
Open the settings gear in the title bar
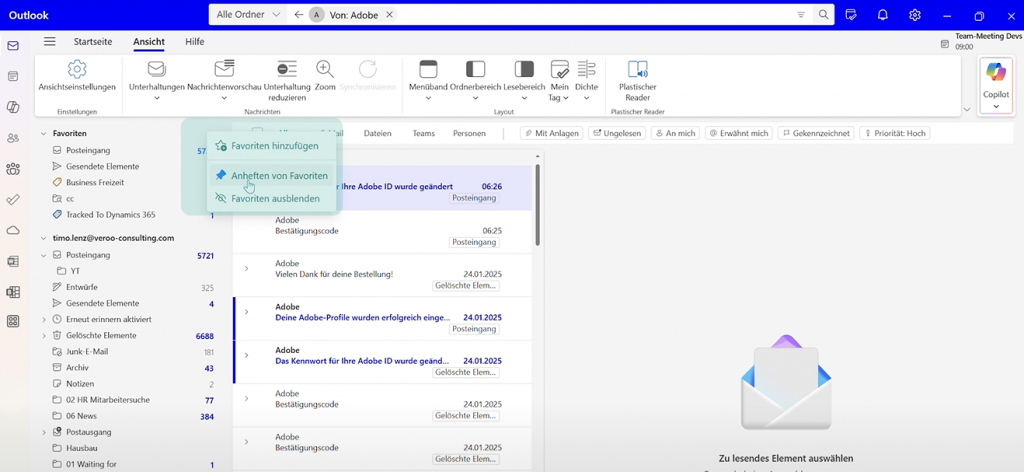pyautogui.click(x=915, y=14)
